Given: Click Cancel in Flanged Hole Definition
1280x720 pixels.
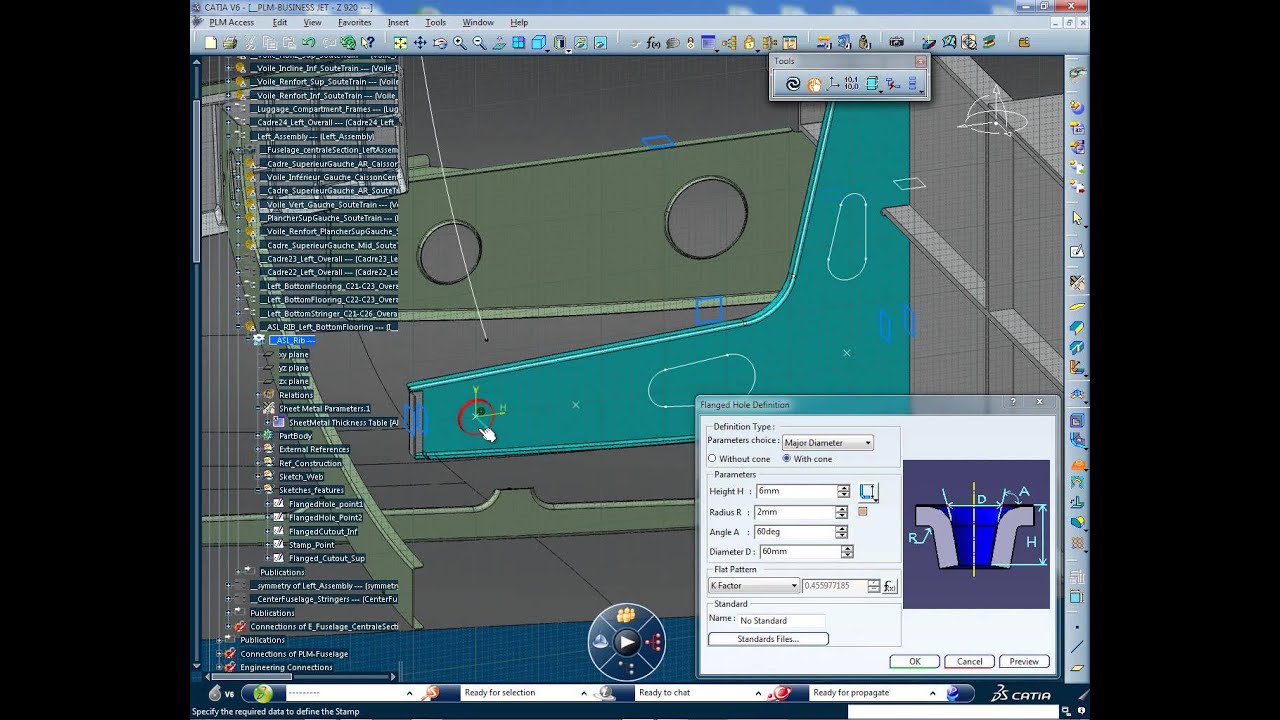Looking at the screenshot, I should (970, 661).
